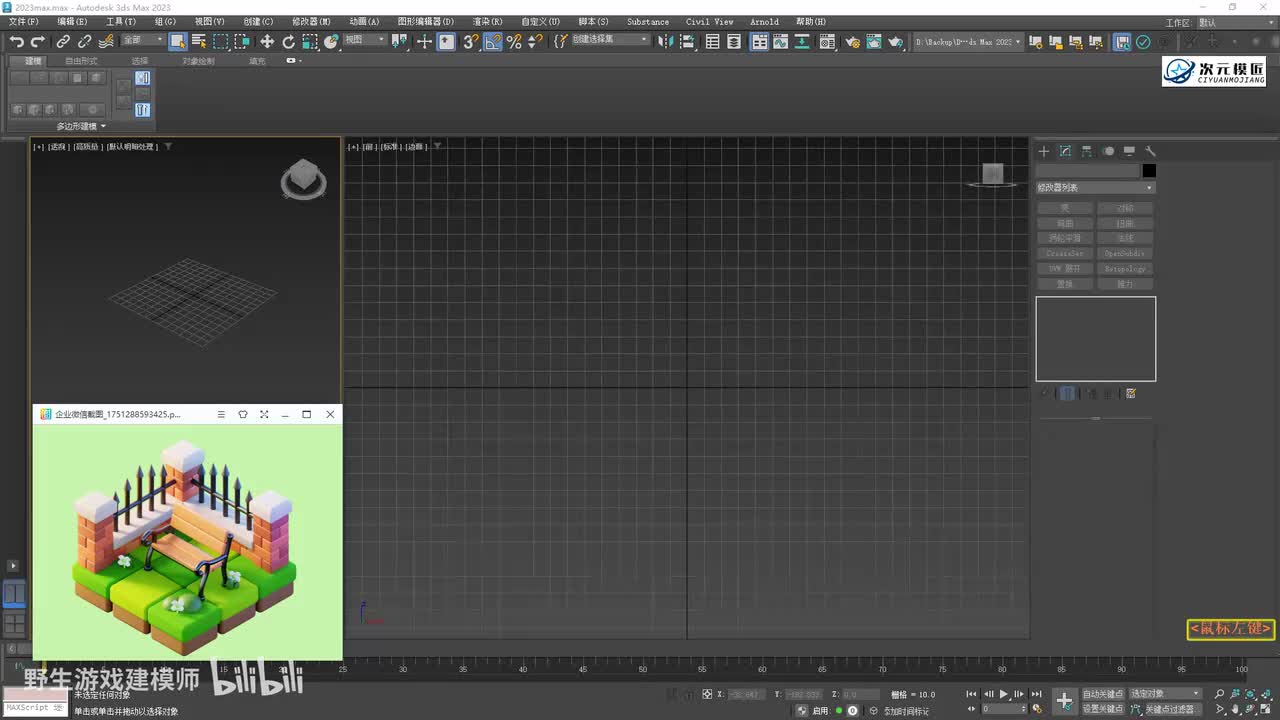
Task: Open the Rendered Frame Window icon
Action: click(874, 41)
